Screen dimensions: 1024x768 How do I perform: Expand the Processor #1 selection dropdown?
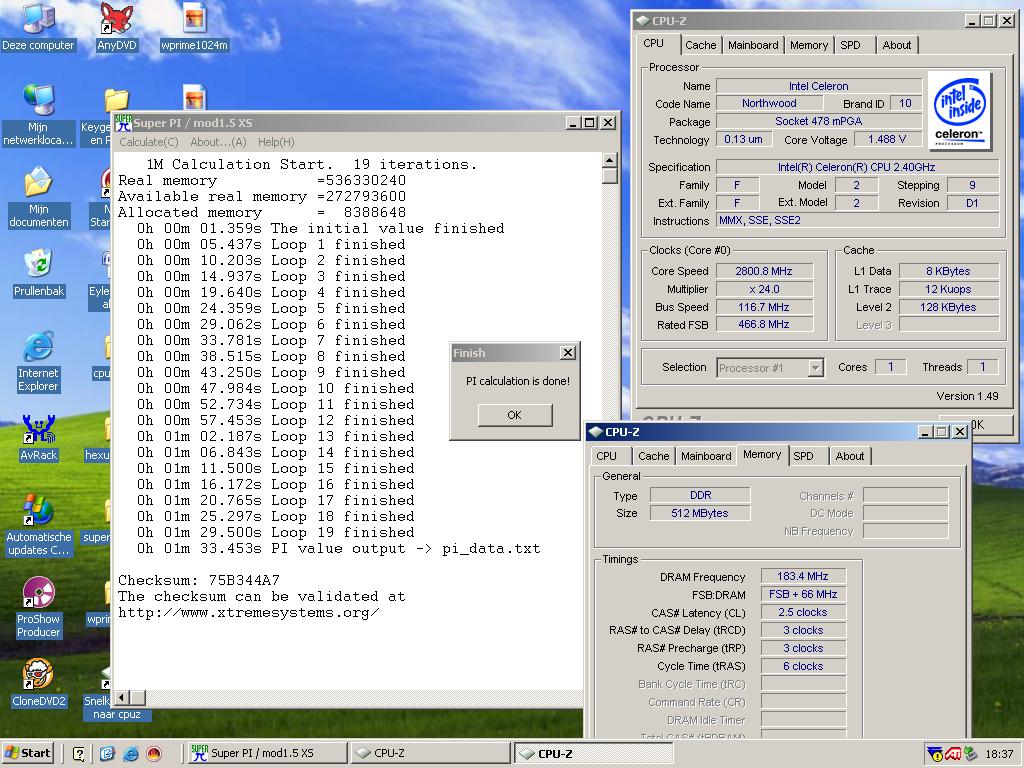tap(816, 368)
